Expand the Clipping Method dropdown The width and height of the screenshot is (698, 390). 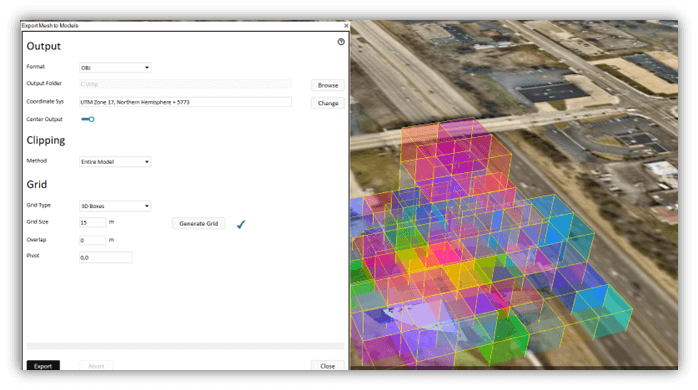(115, 162)
